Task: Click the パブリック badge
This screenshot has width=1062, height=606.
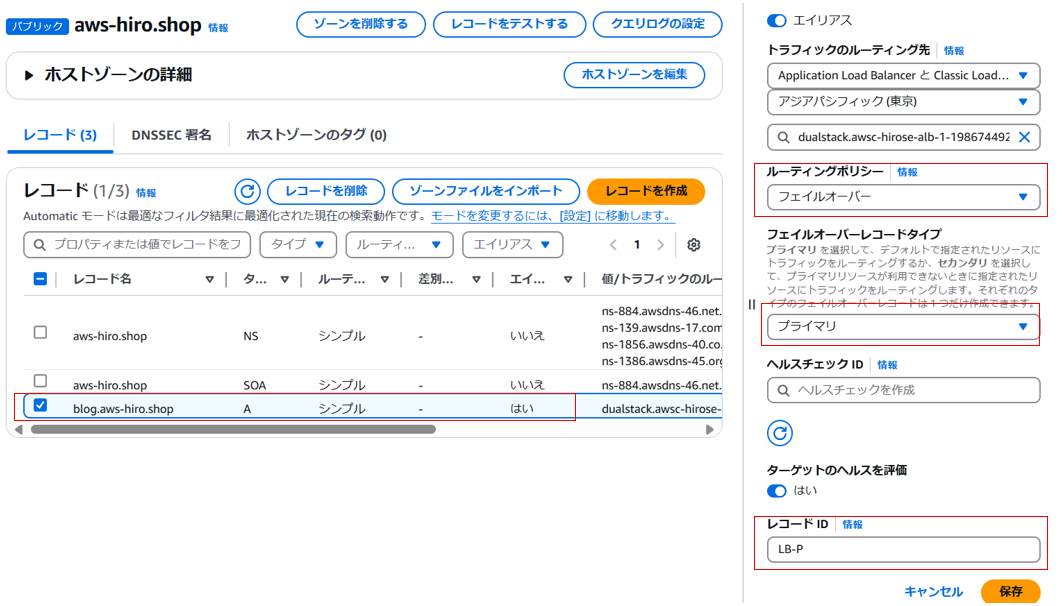Action: pyautogui.click(x=37, y=26)
